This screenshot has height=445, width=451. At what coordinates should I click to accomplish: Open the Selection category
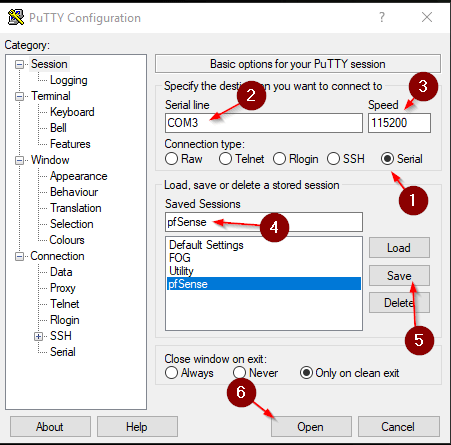point(72,224)
